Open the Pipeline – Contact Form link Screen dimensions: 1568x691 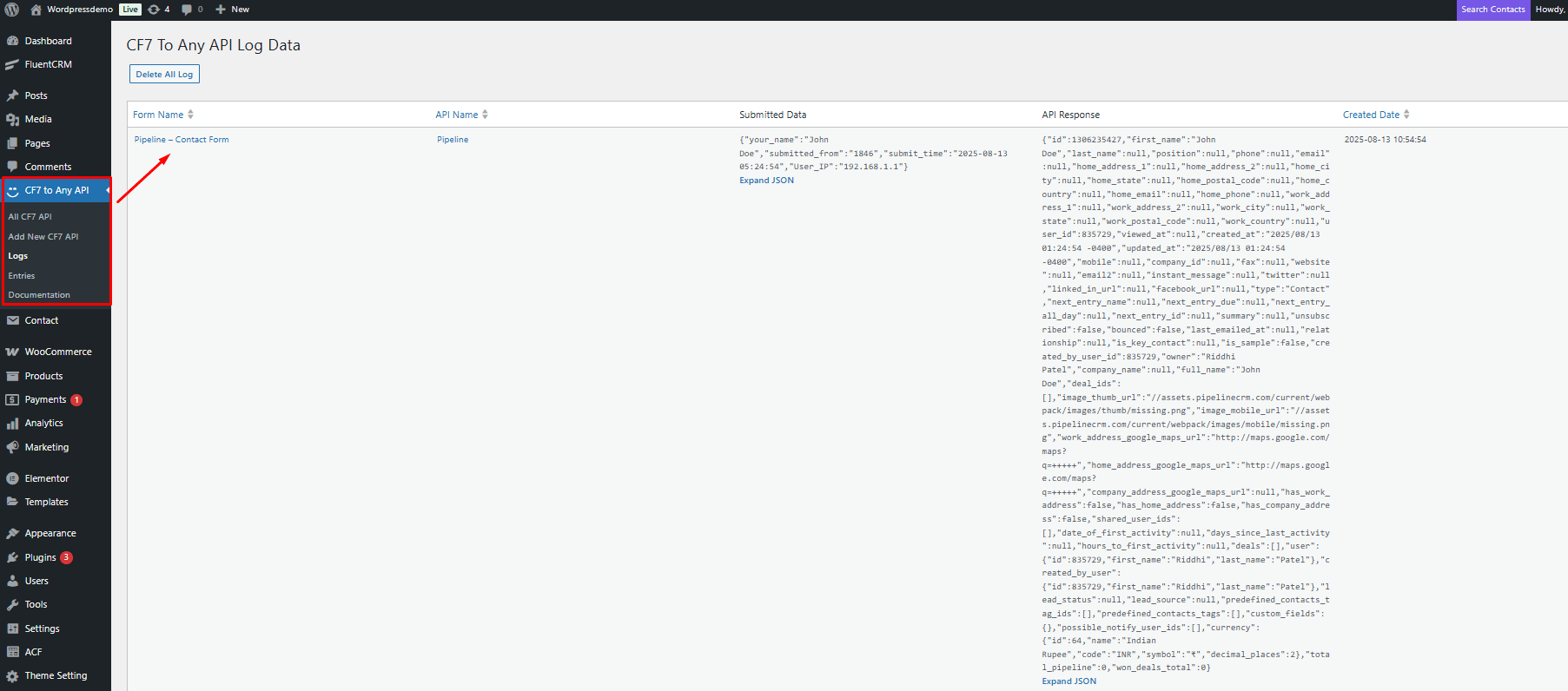pos(182,140)
